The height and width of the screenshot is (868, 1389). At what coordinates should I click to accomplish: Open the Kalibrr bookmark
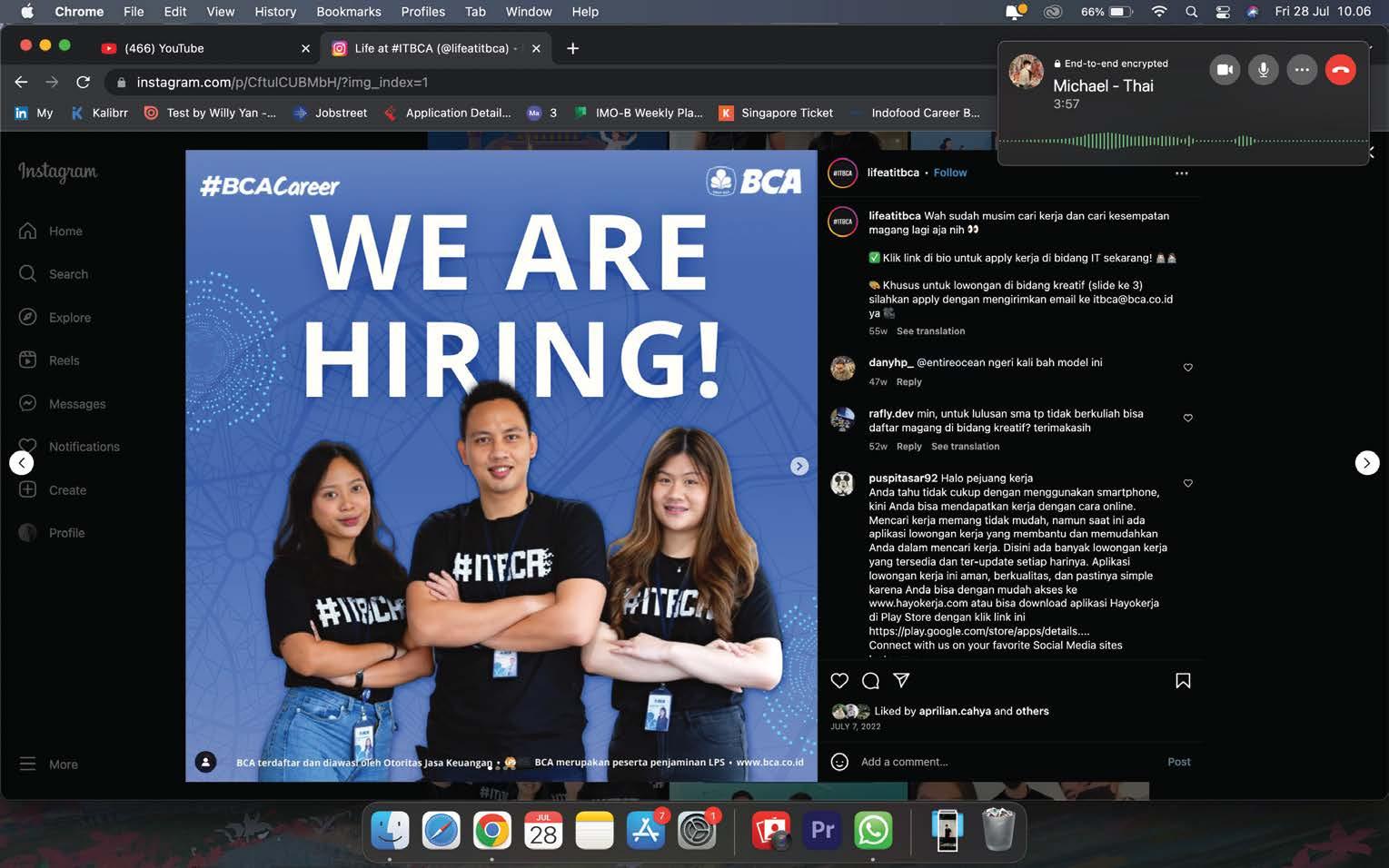100,113
